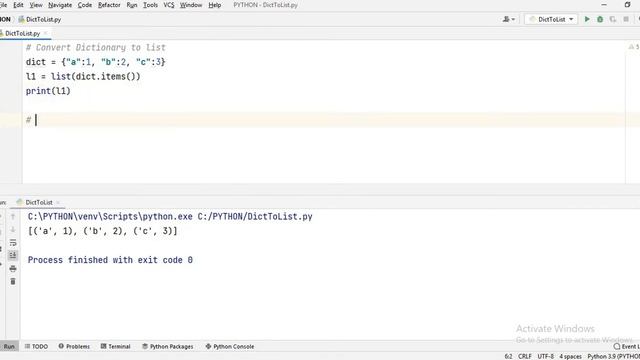Change UTF-8 file encoding in the status bar

pyautogui.click(x=546, y=356)
